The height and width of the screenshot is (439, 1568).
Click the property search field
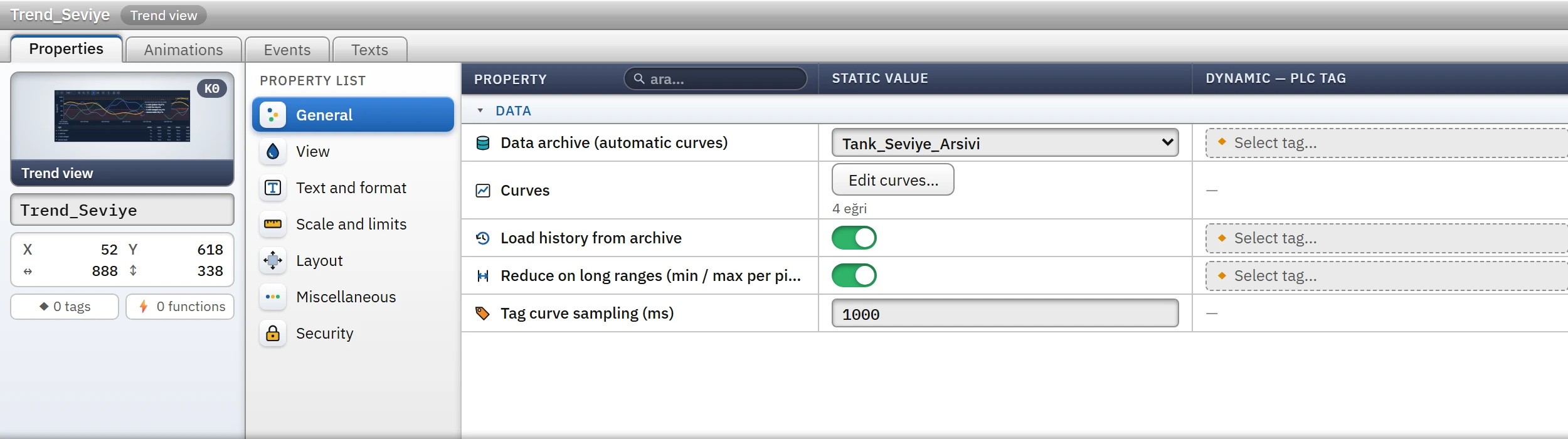(x=716, y=79)
